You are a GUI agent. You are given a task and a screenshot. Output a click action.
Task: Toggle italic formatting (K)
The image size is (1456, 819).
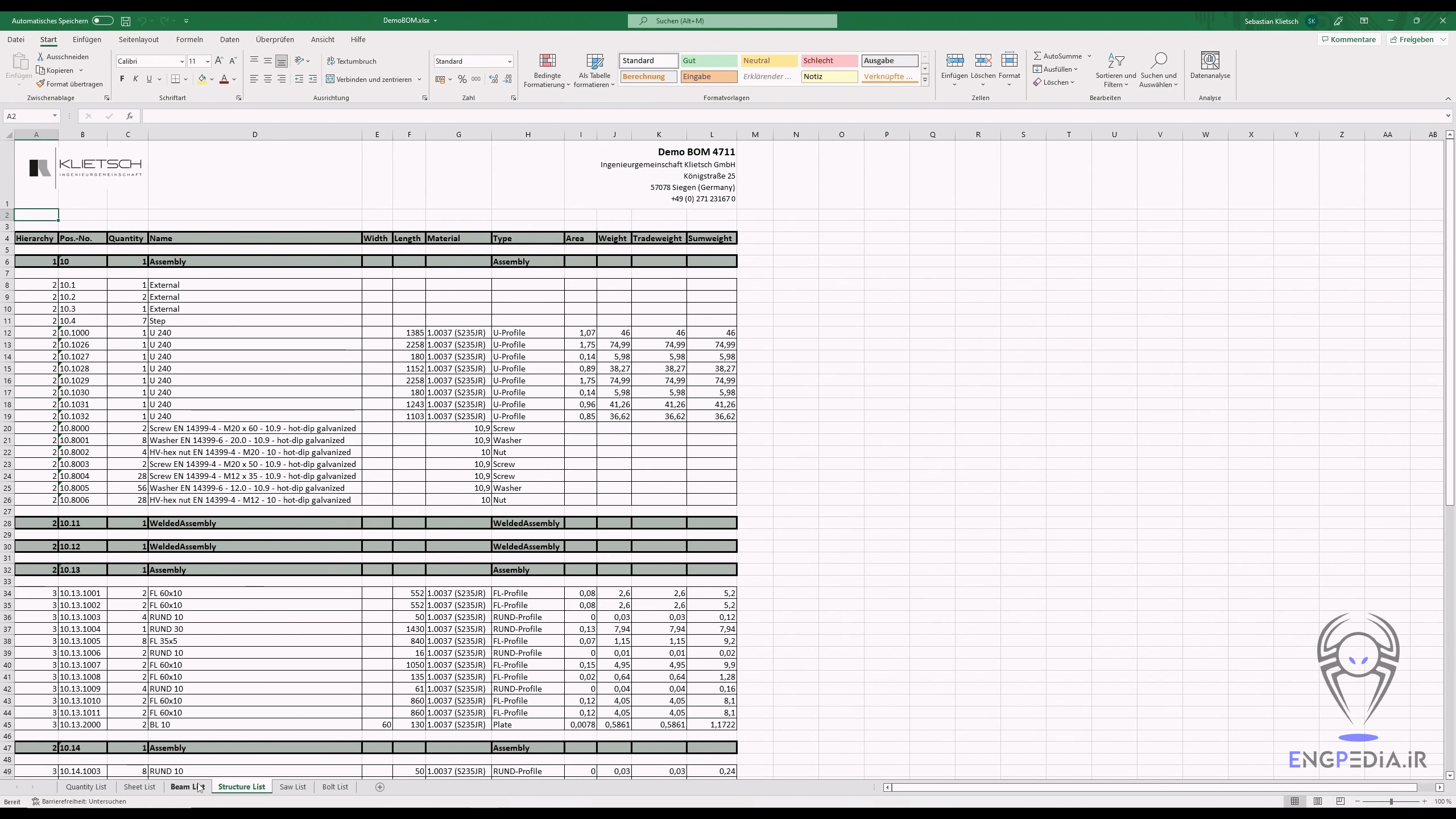(x=135, y=79)
